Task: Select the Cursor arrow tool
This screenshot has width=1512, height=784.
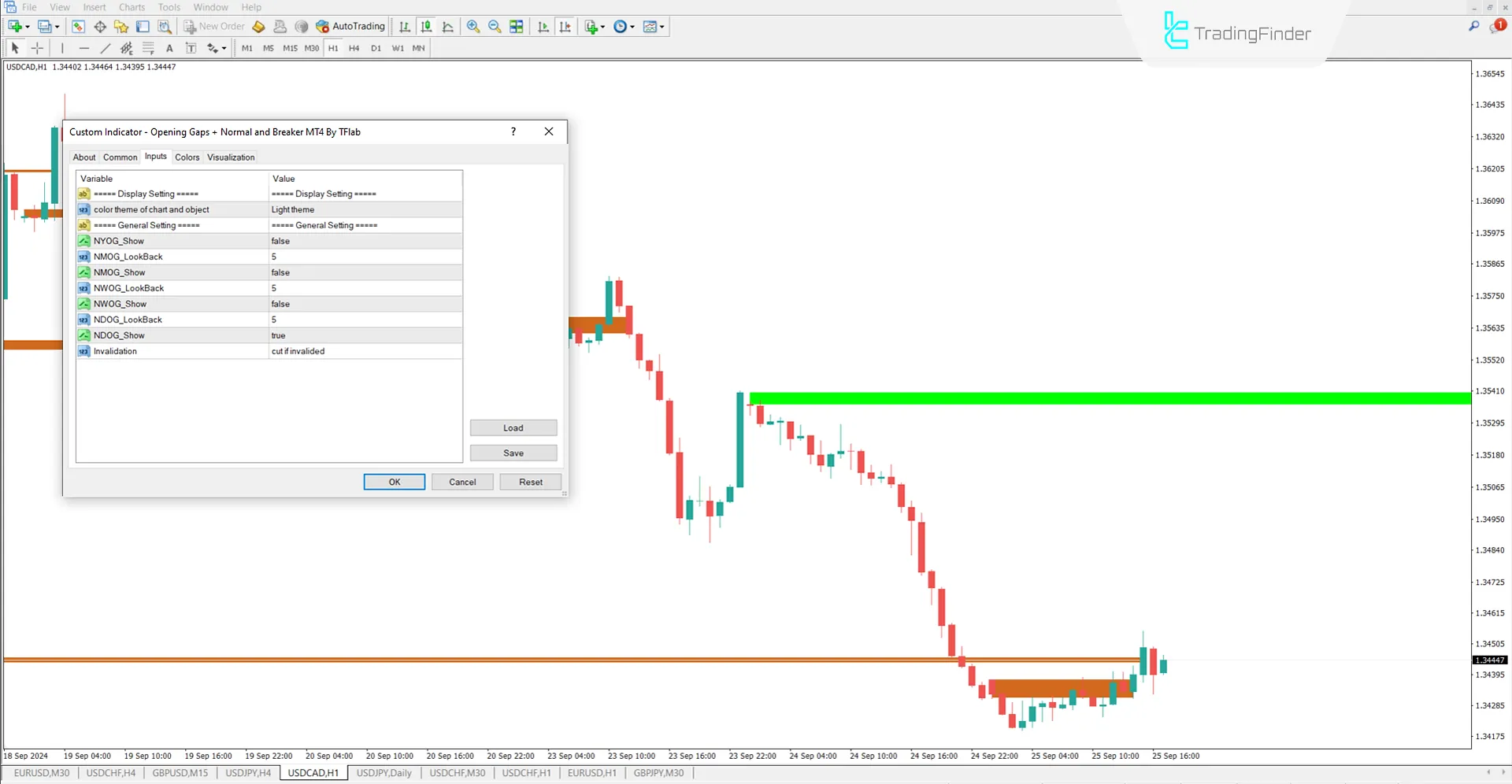Action: pos(15,48)
